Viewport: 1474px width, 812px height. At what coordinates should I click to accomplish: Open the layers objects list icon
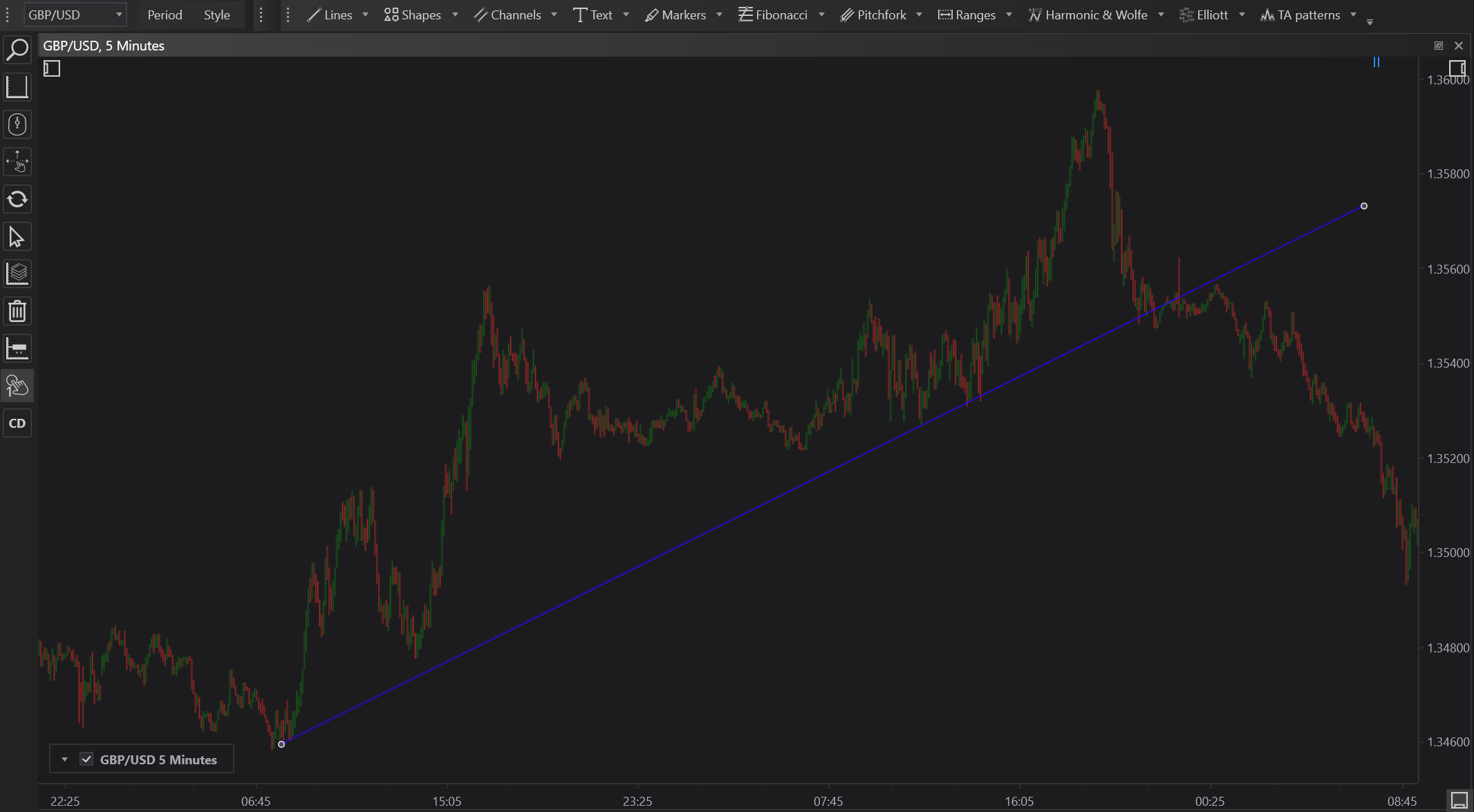17,274
